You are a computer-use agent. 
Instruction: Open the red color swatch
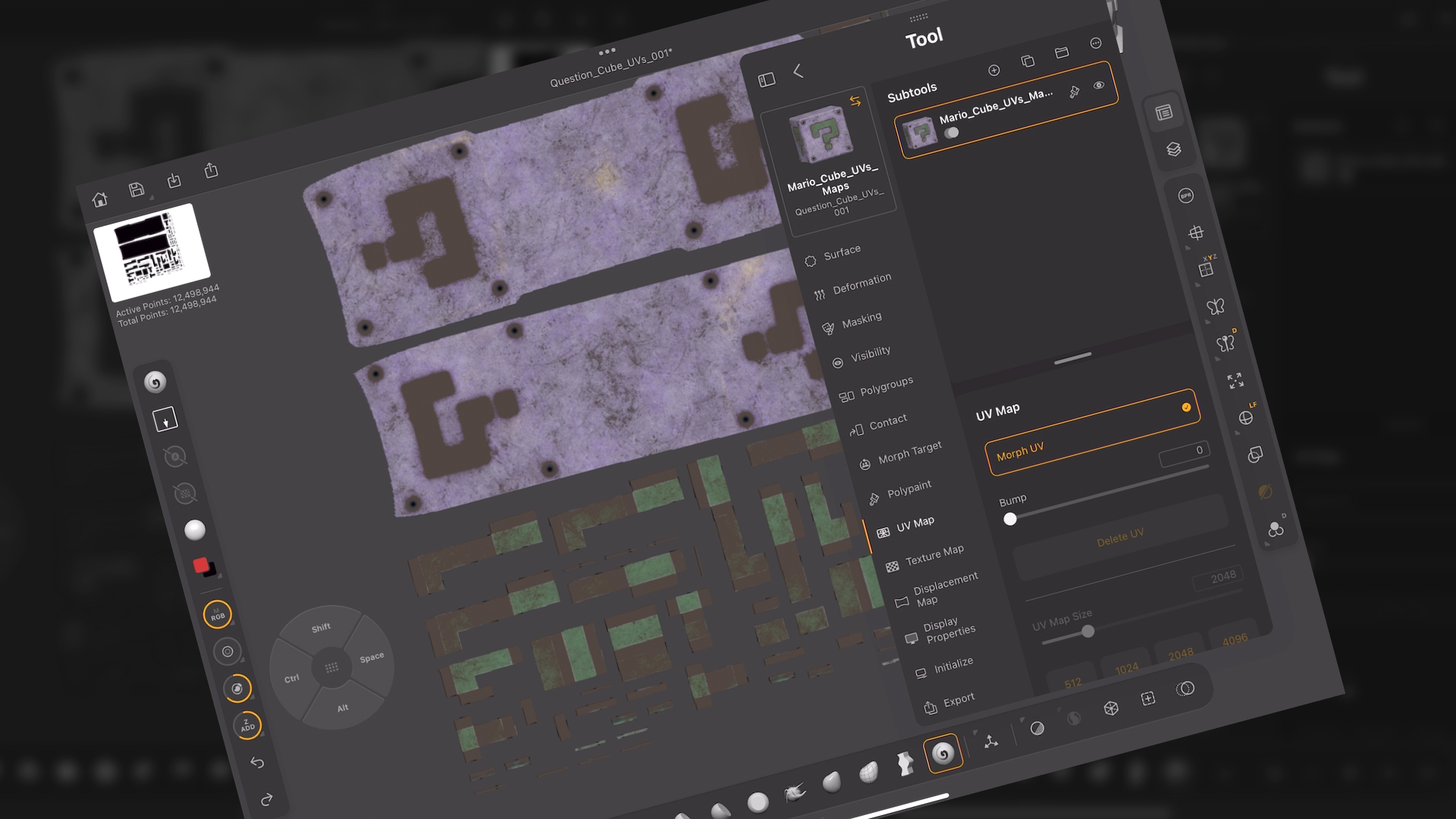(x=202, y=563)
